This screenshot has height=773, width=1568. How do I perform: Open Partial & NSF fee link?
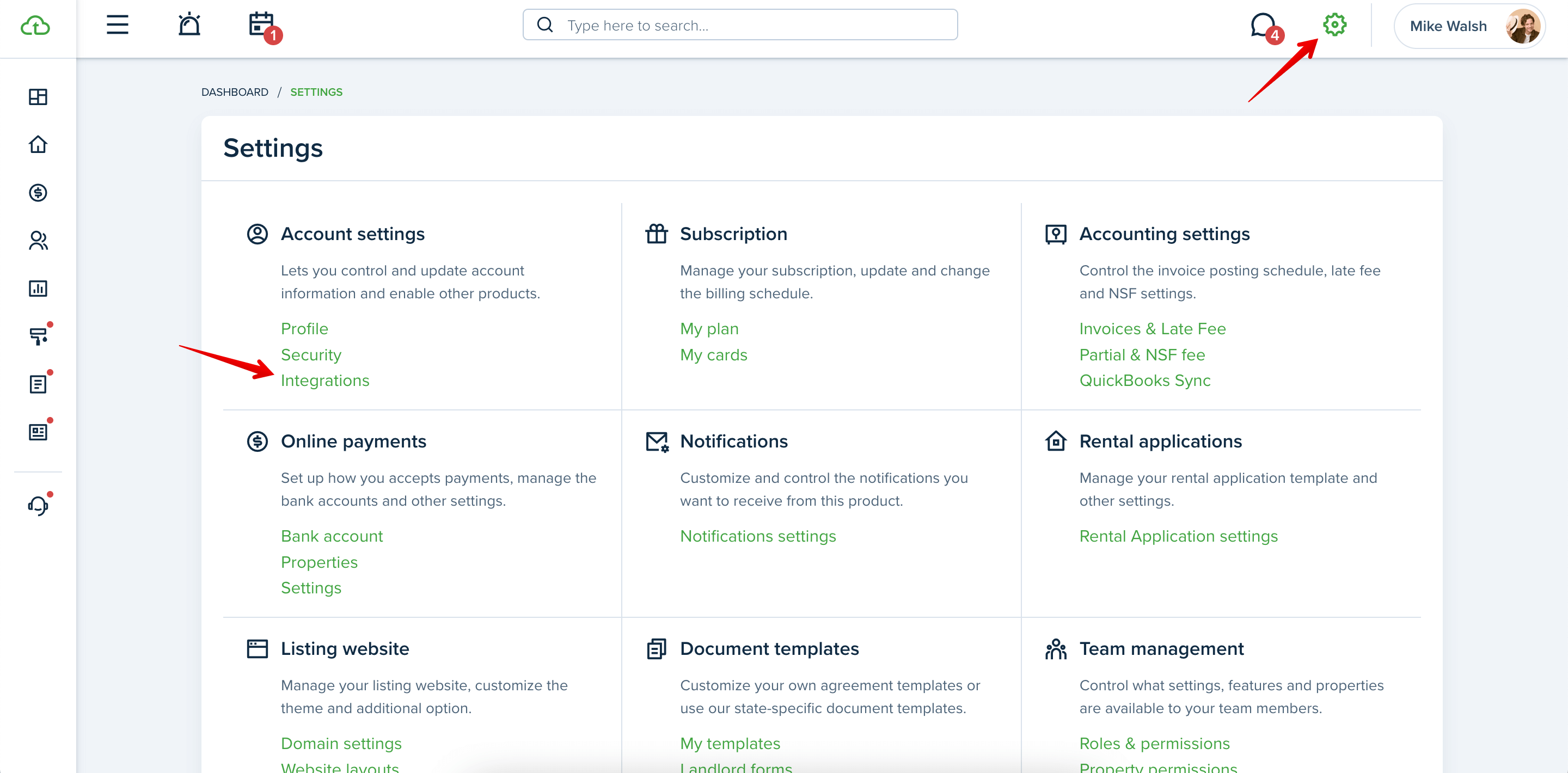click(1142, 355)
